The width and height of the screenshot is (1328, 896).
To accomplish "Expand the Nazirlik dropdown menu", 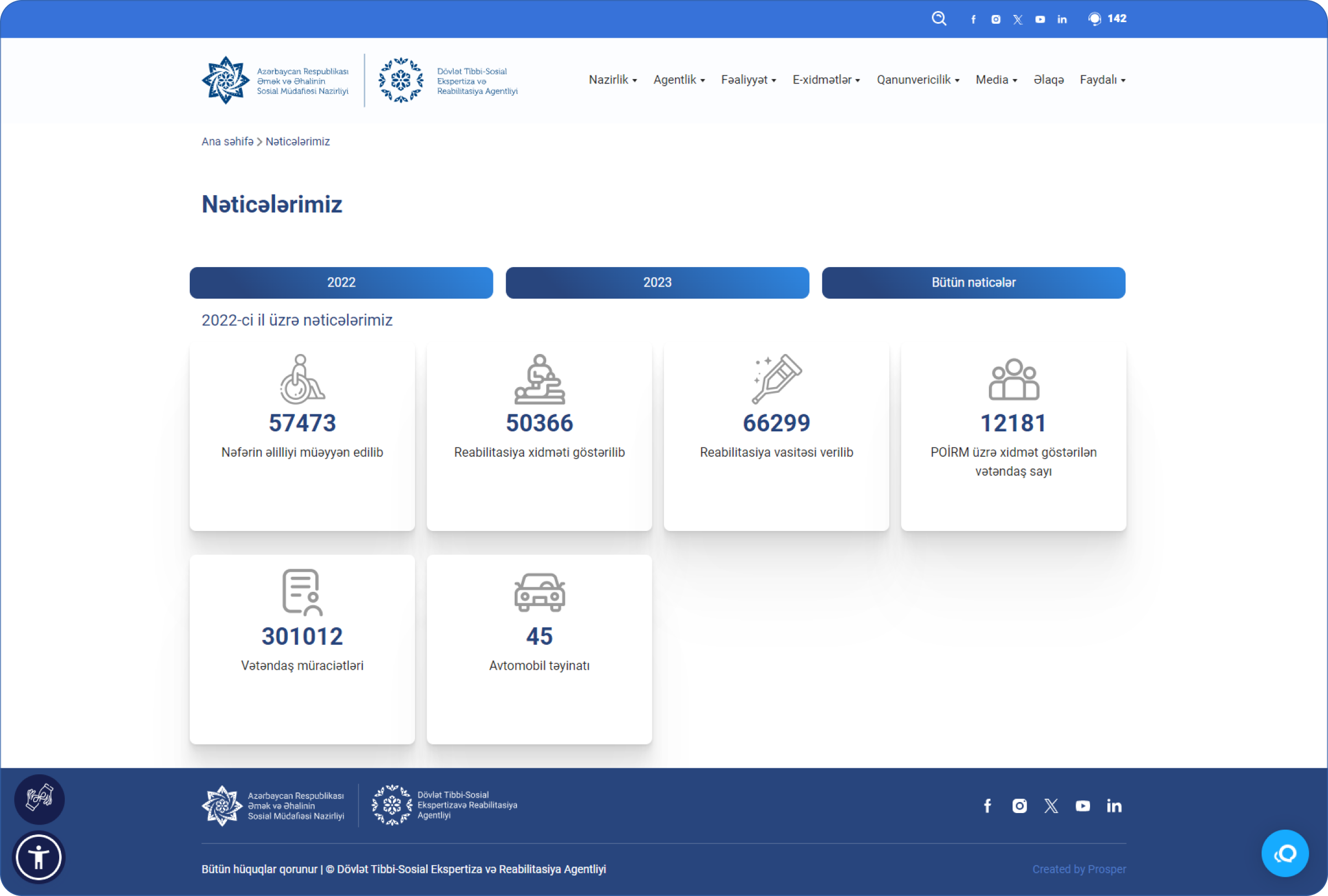I will tap(613, 80).
